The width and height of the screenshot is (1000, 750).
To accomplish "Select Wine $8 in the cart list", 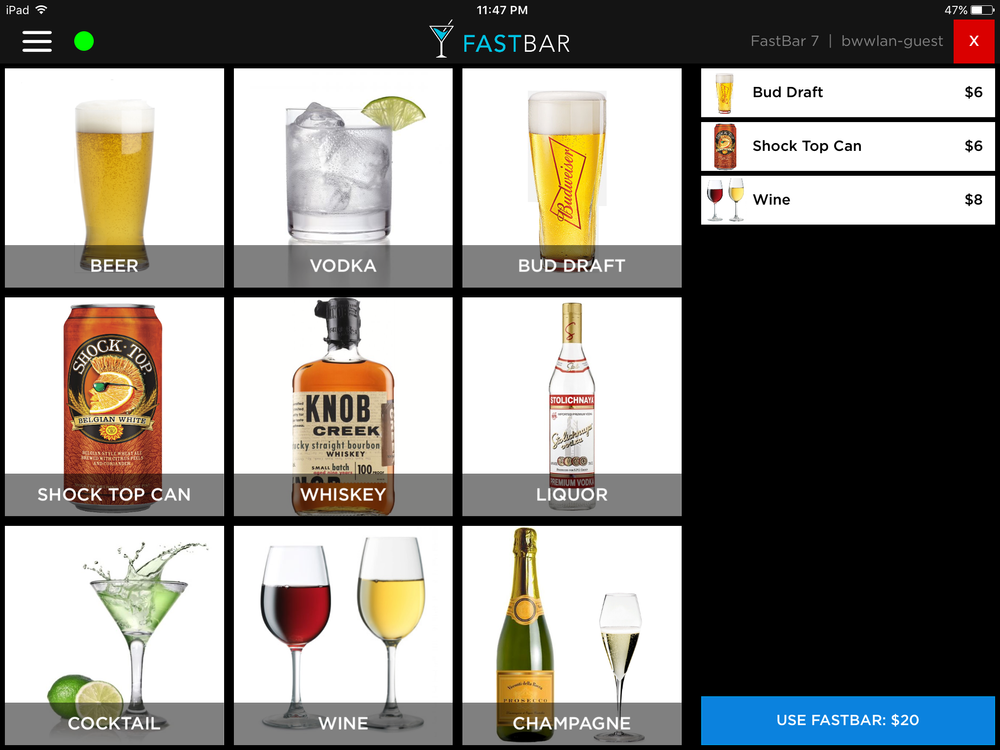I will click(x=848, y=200).
